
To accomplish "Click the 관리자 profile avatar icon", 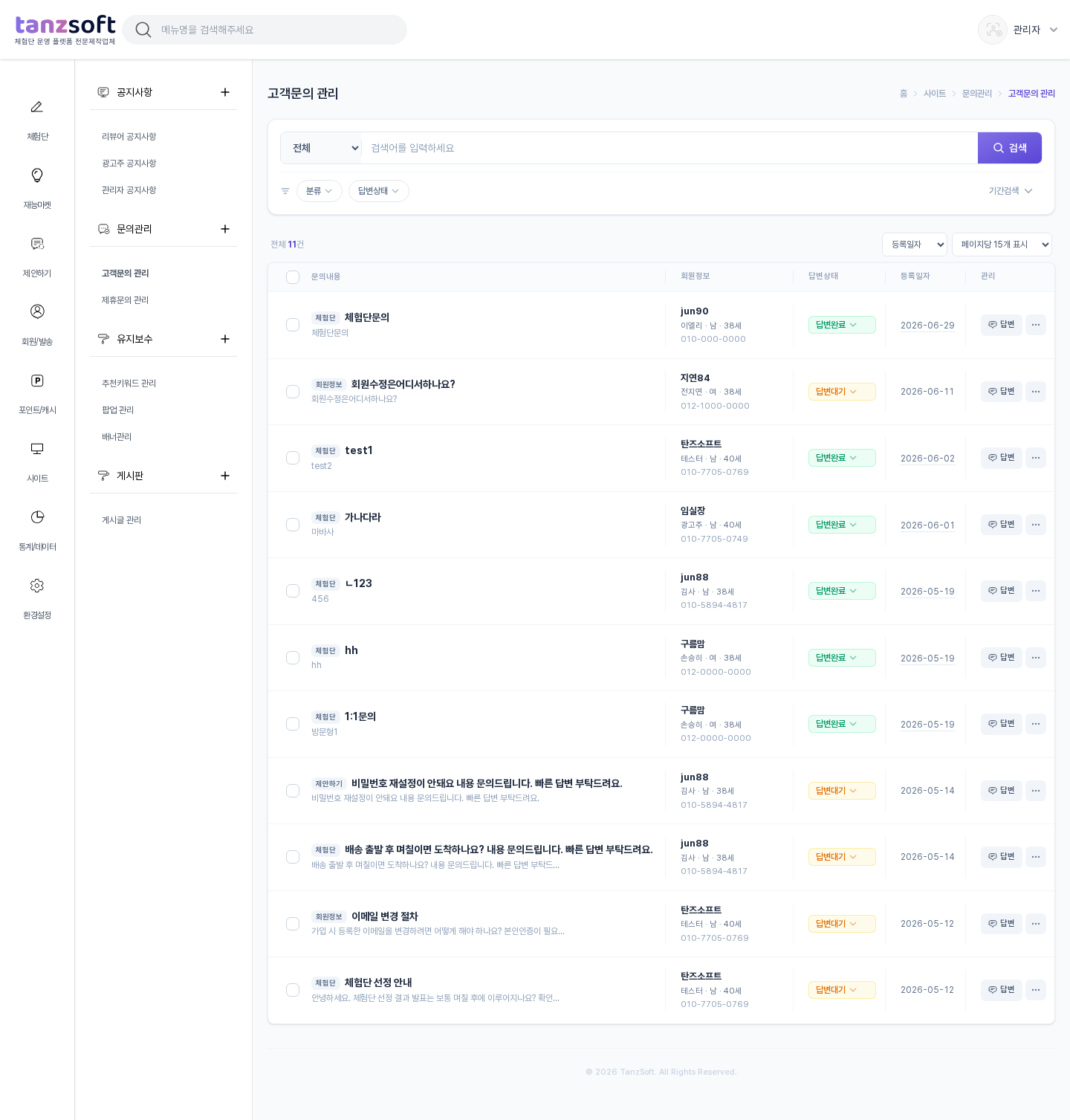I will coord(993,30).
